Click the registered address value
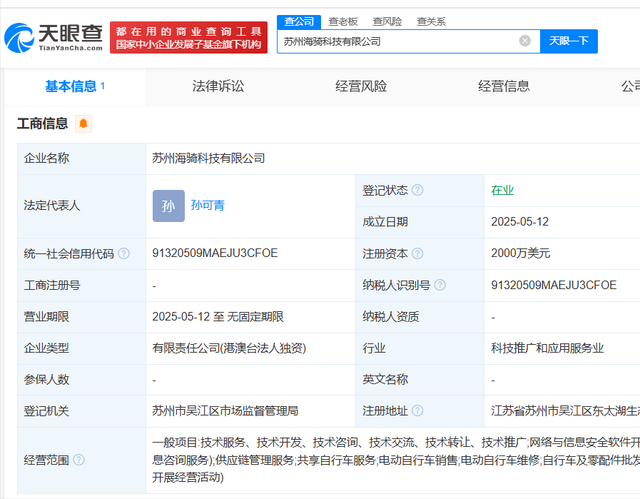The height and width of the screenshot is (499, 640). pyautogui.click(x=565, y=411)
